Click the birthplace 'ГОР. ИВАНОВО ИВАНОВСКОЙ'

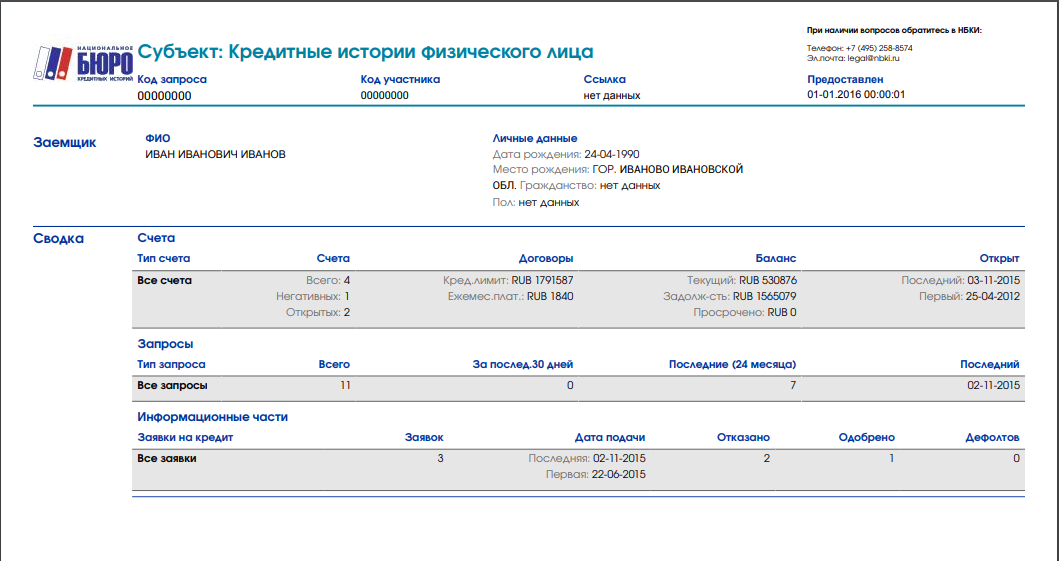tap(667, 169)
